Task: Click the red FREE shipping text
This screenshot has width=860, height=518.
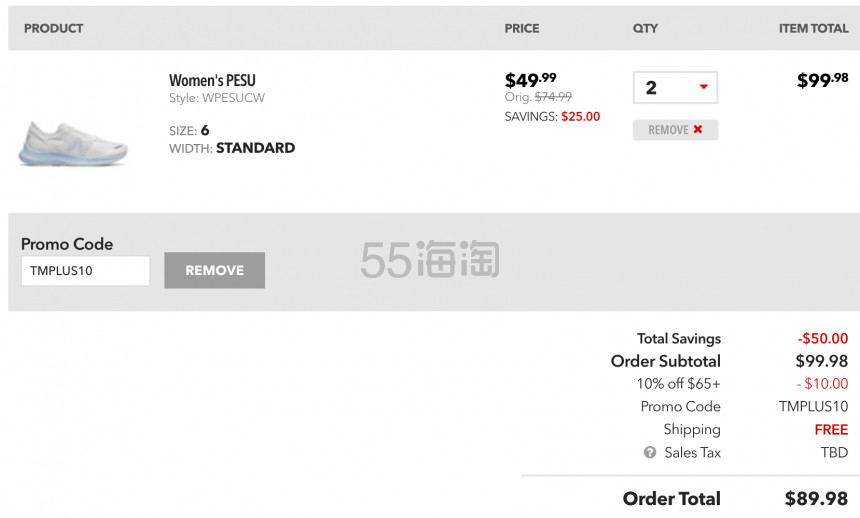Action: (x=831, y=430)
